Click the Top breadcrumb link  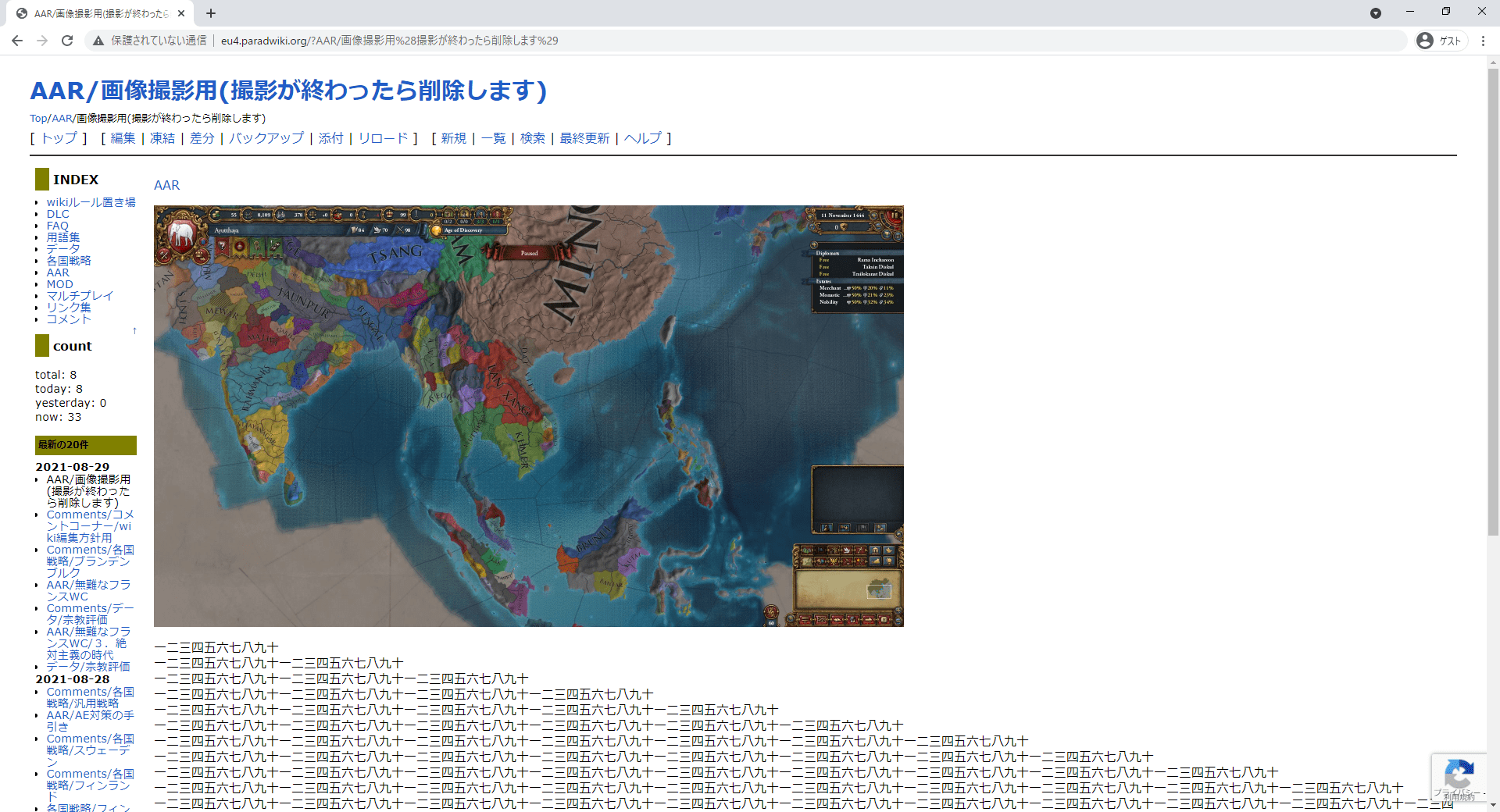38,119
